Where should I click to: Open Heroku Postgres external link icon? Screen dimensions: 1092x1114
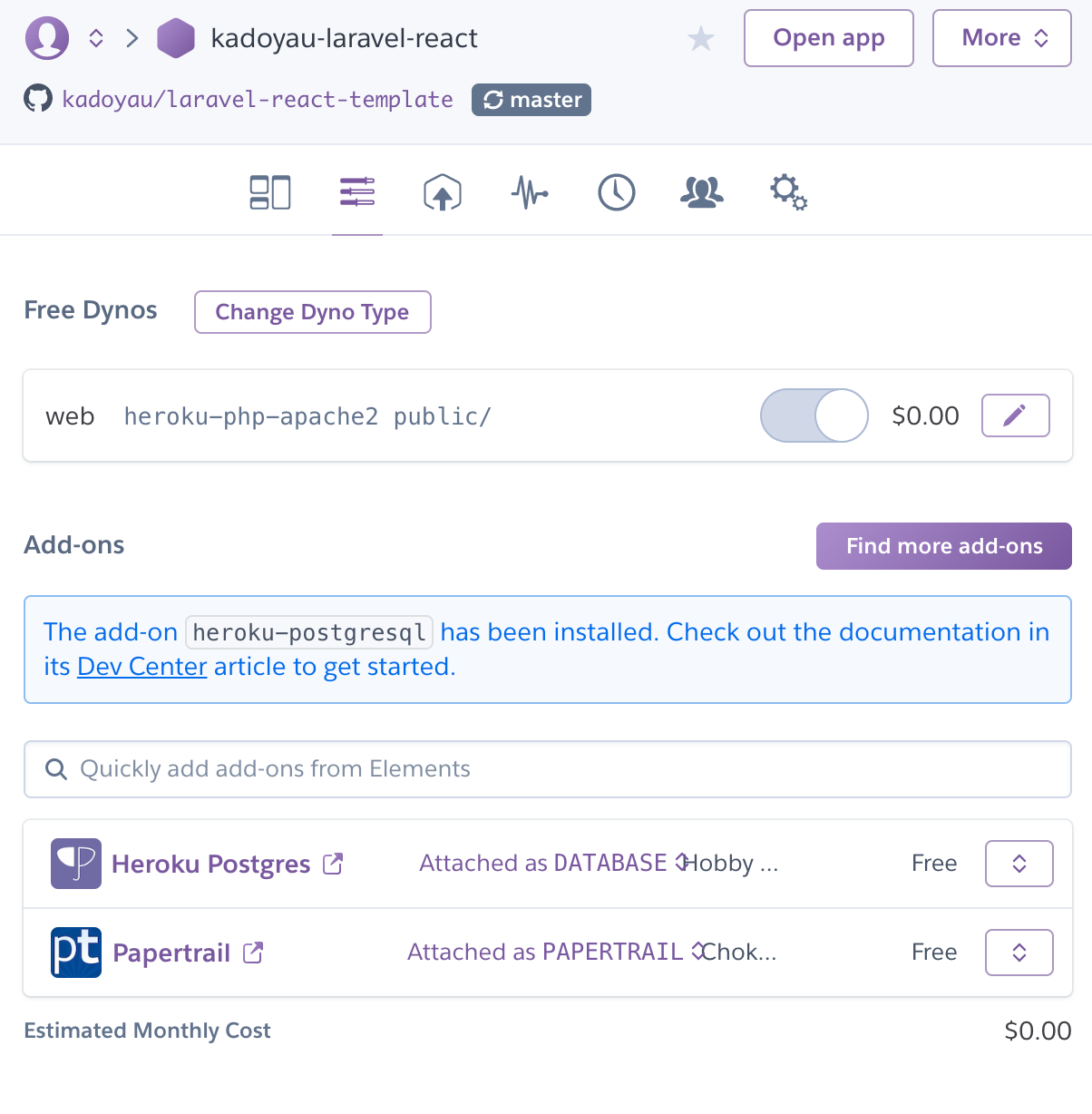click(x=333, y=864)
